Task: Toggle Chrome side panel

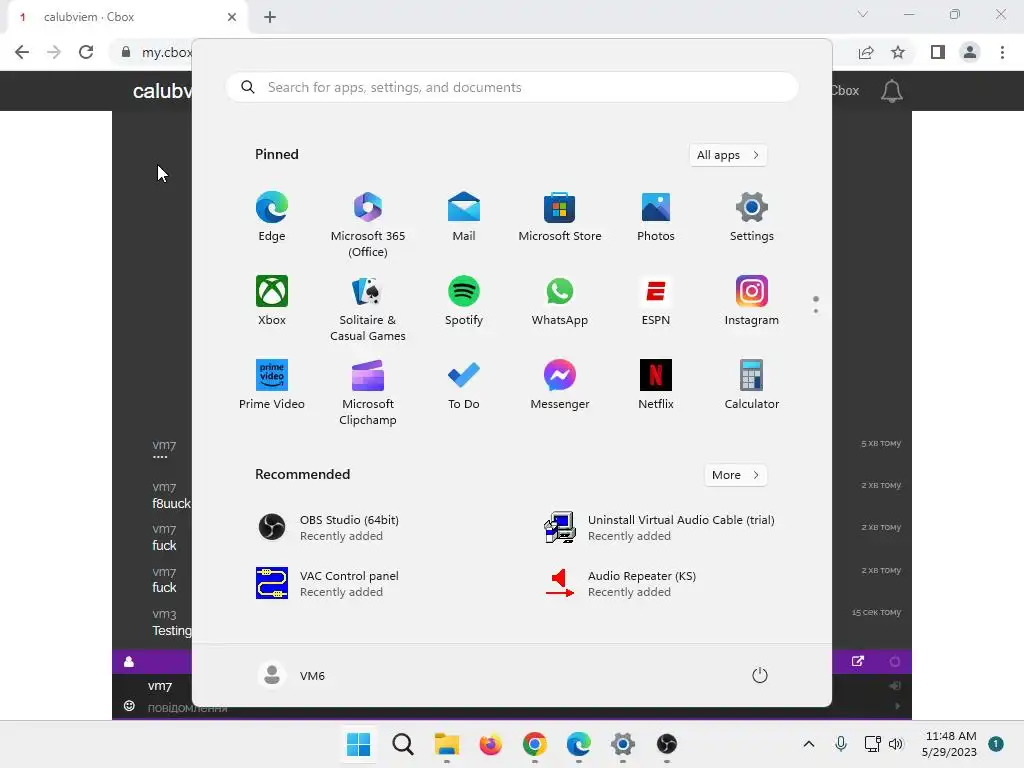Action: coord(938,52)
